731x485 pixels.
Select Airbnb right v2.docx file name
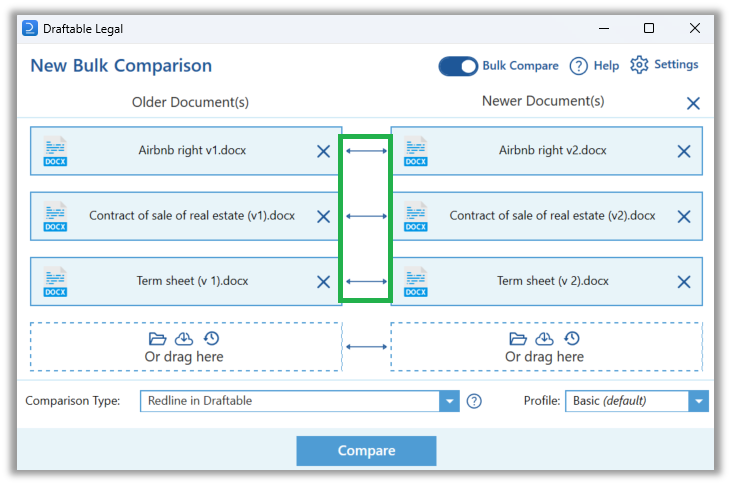[x=552, y=150]
